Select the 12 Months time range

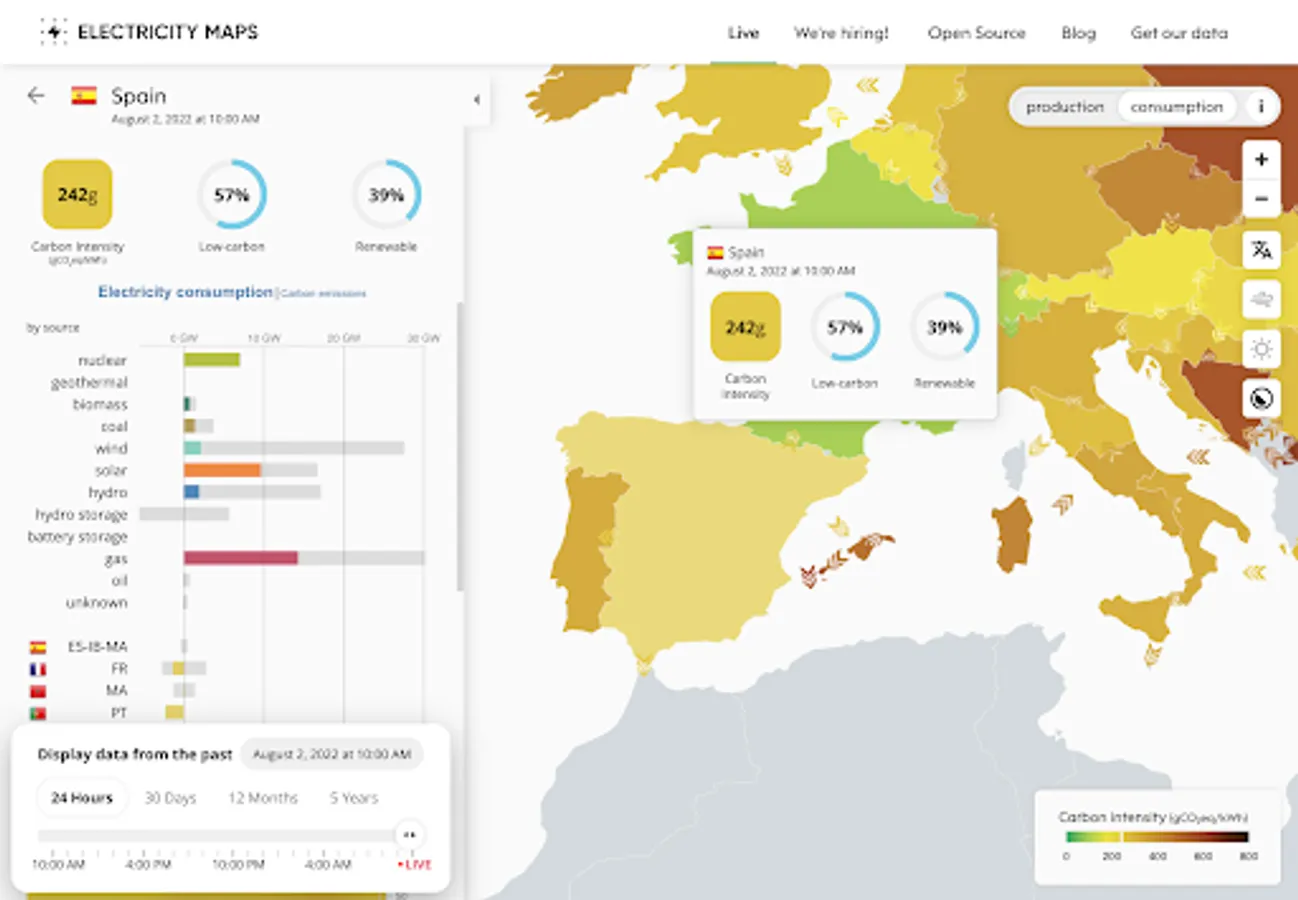click(x=262, y=798)
